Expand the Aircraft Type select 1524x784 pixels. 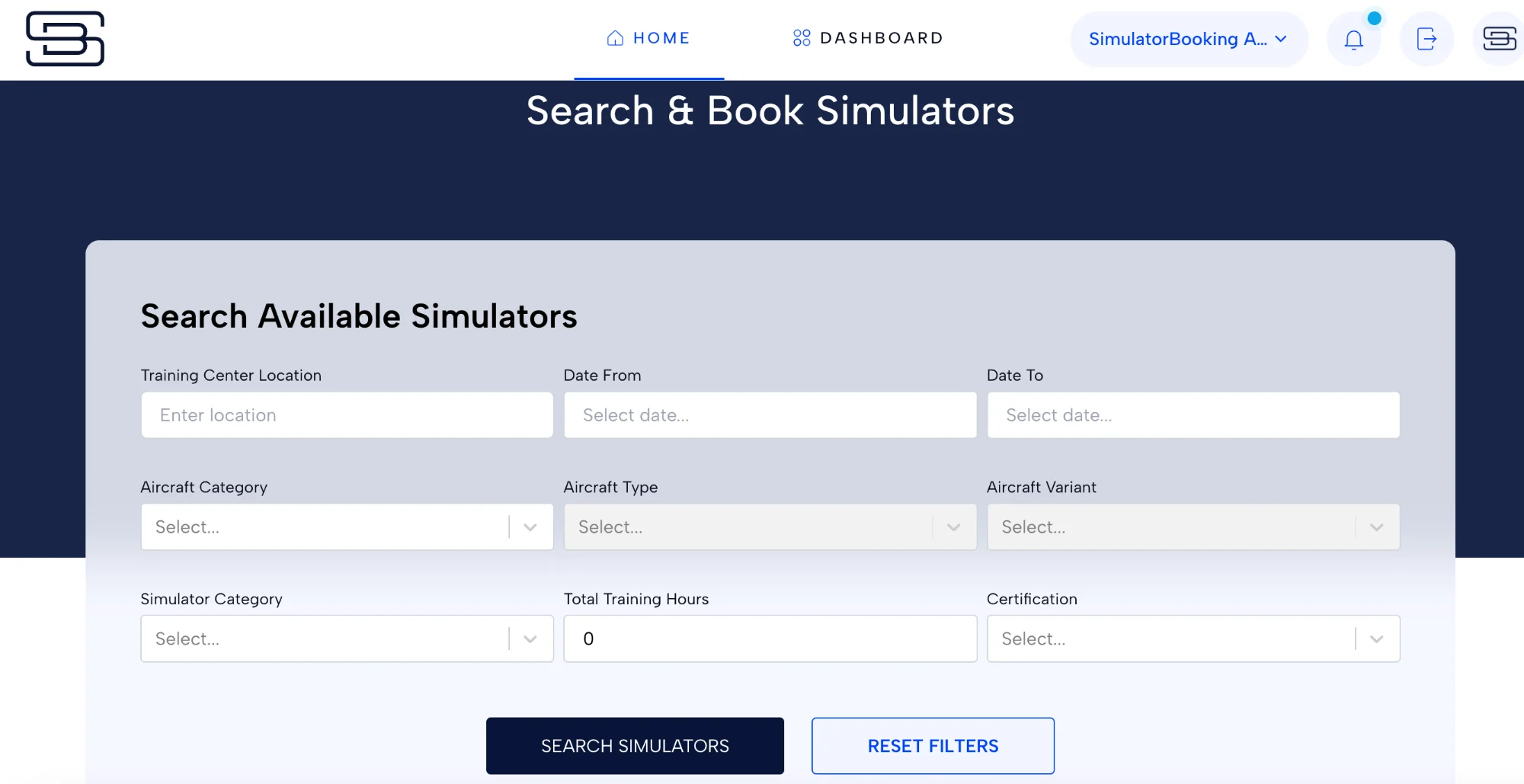coord(770,526)
